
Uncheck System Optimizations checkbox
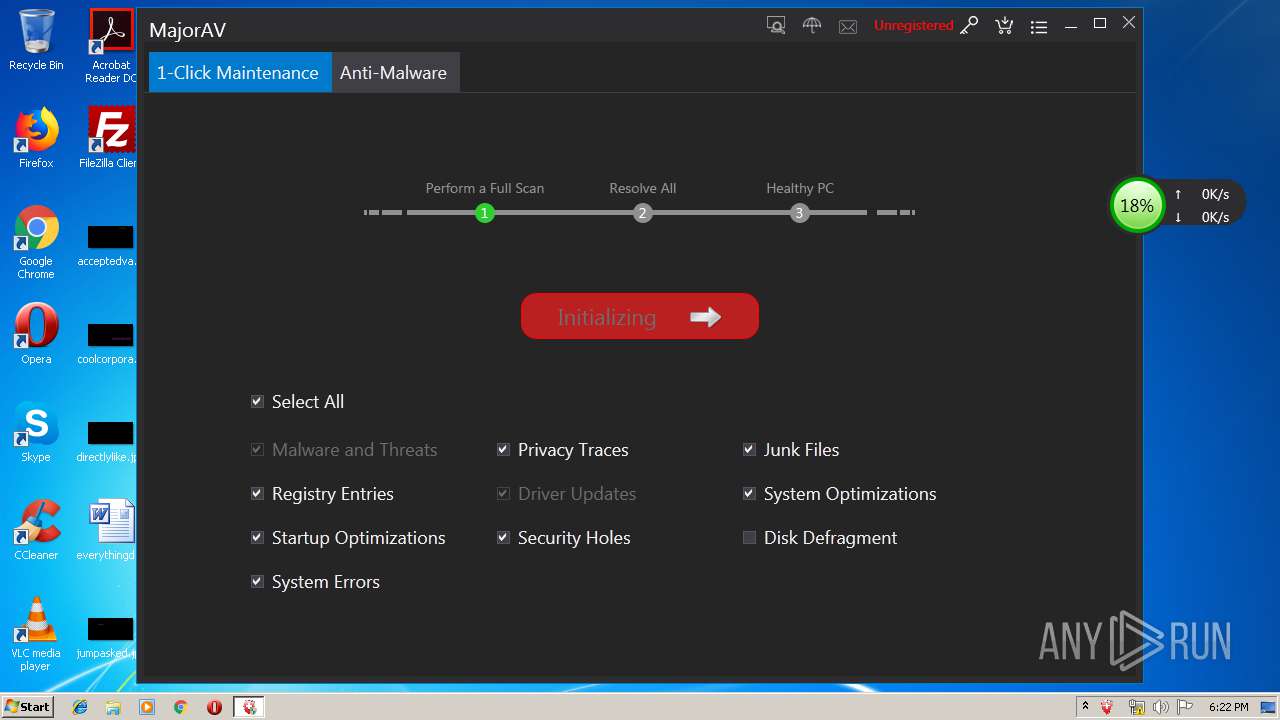749,494
